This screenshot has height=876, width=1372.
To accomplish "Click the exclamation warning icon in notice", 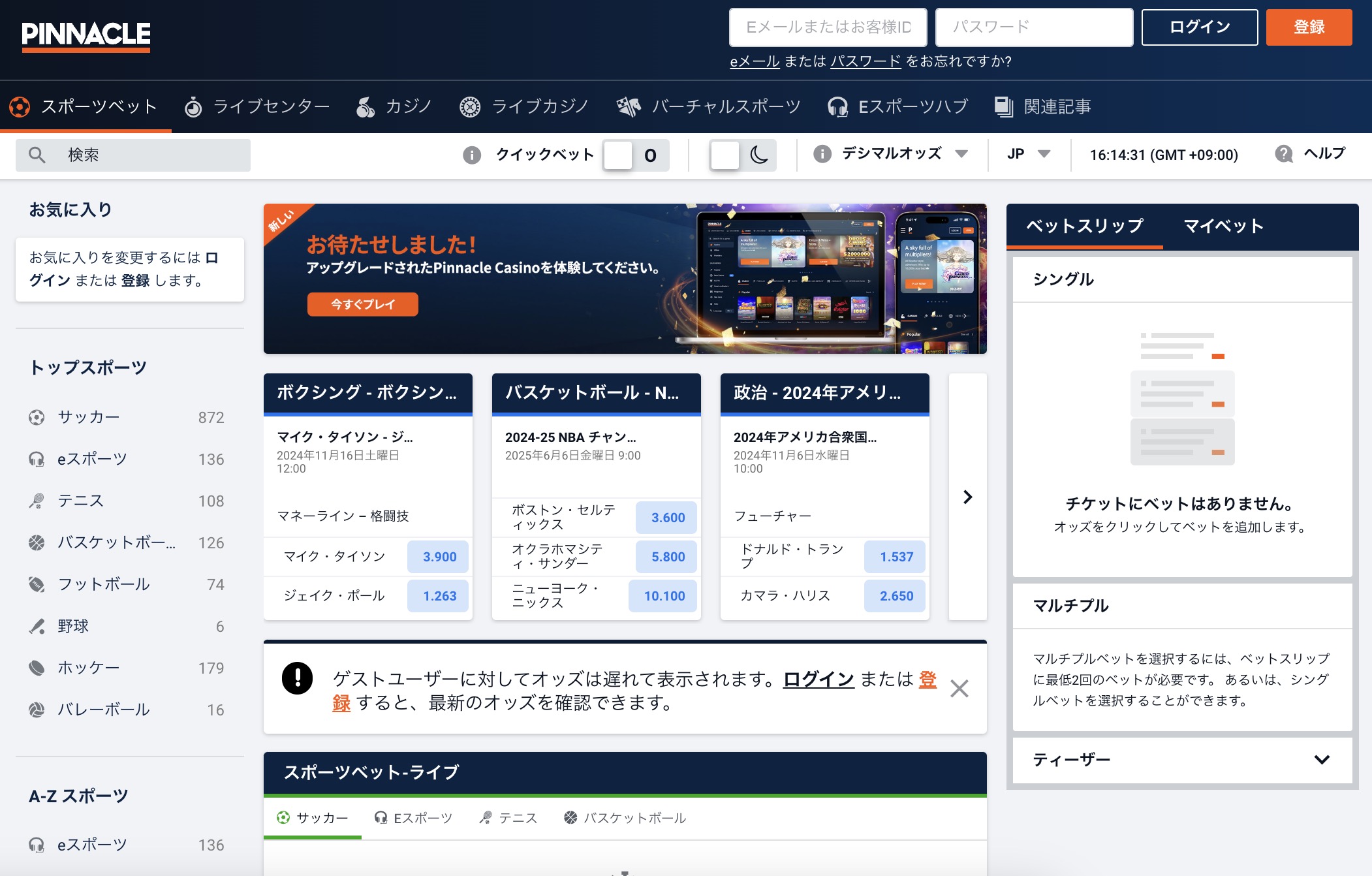I will point(298,678).
